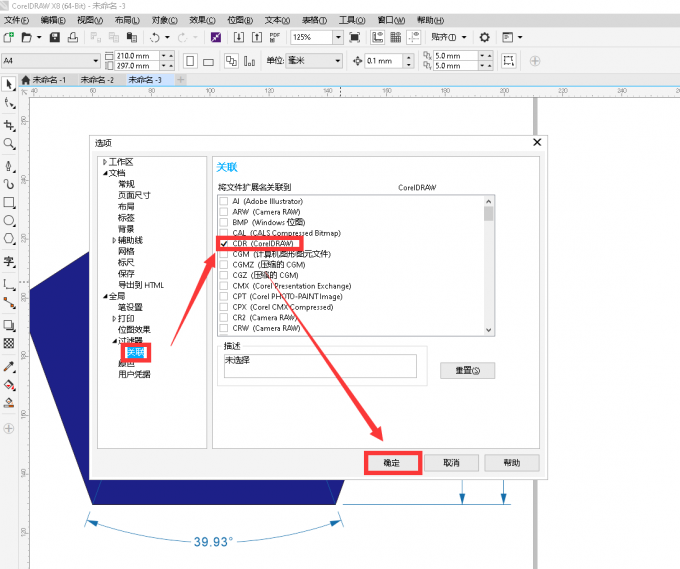Select the Parallel Dimension tool
This screenshot has height=569, width=680.
pyautogui.click(x=9, y=284)
